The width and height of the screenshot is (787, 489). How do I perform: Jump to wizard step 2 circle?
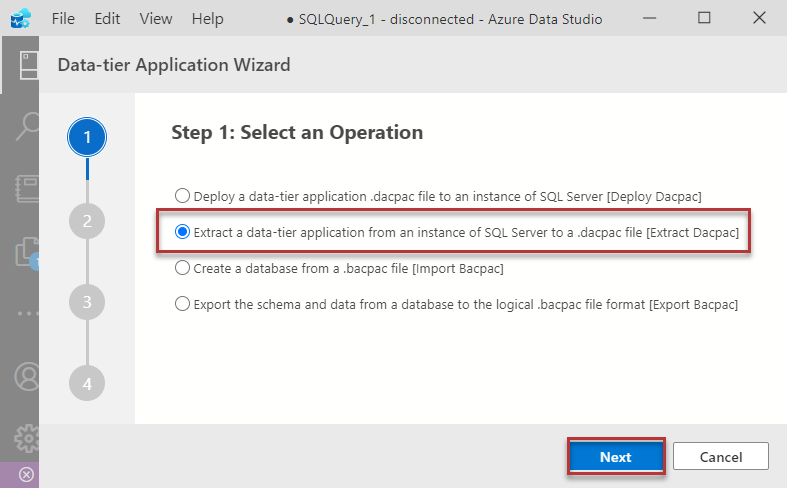point(87,221)
